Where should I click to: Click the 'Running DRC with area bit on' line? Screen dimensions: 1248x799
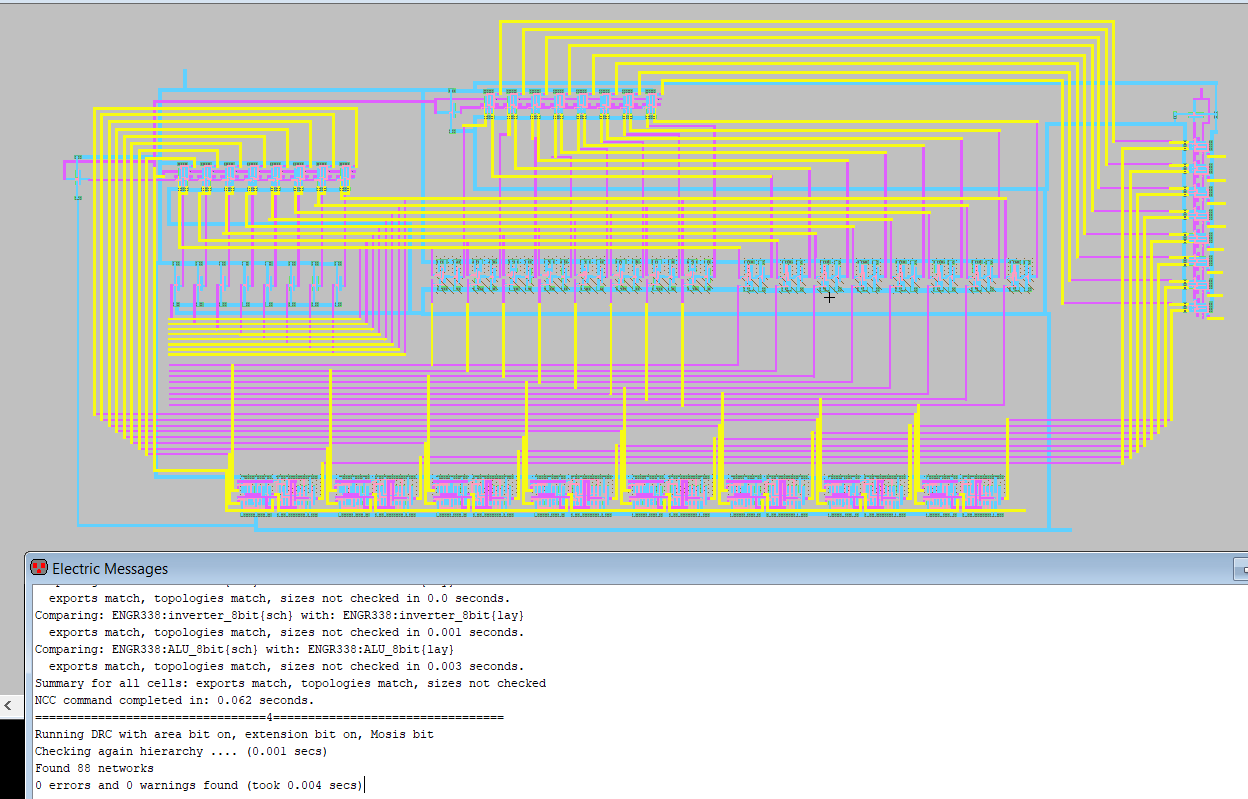(234, 735)
